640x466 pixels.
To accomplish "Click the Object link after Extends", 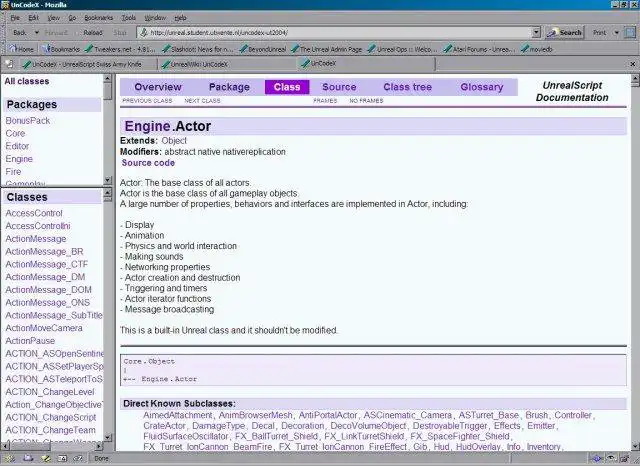I will click(x=174, y=141).
